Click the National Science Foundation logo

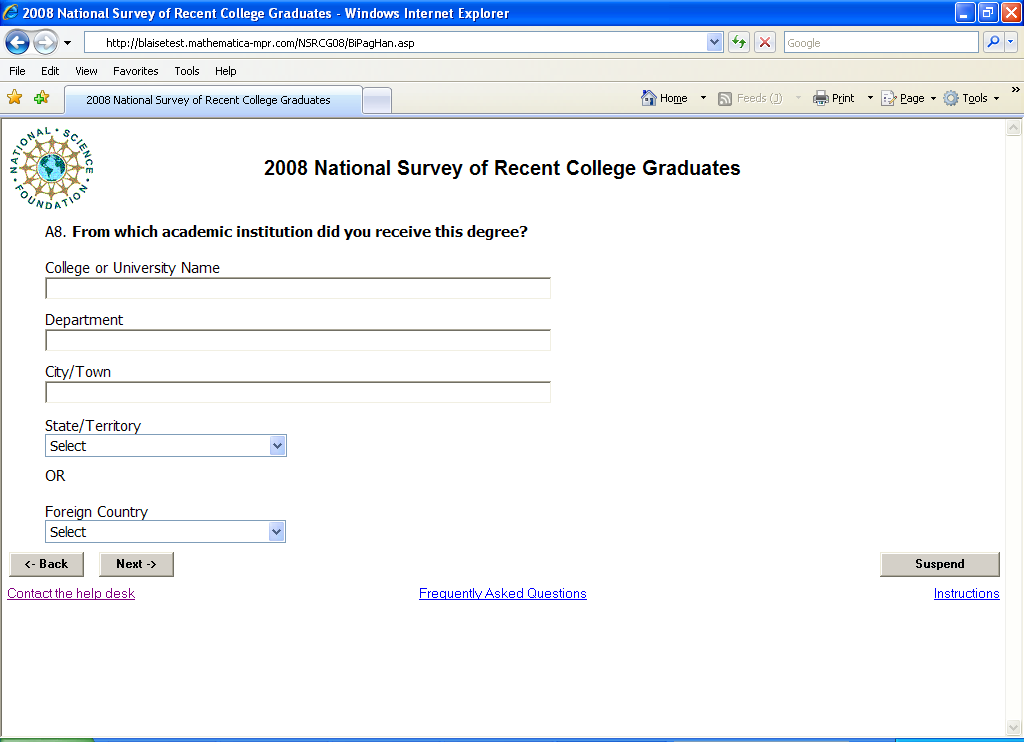point(52,168)
